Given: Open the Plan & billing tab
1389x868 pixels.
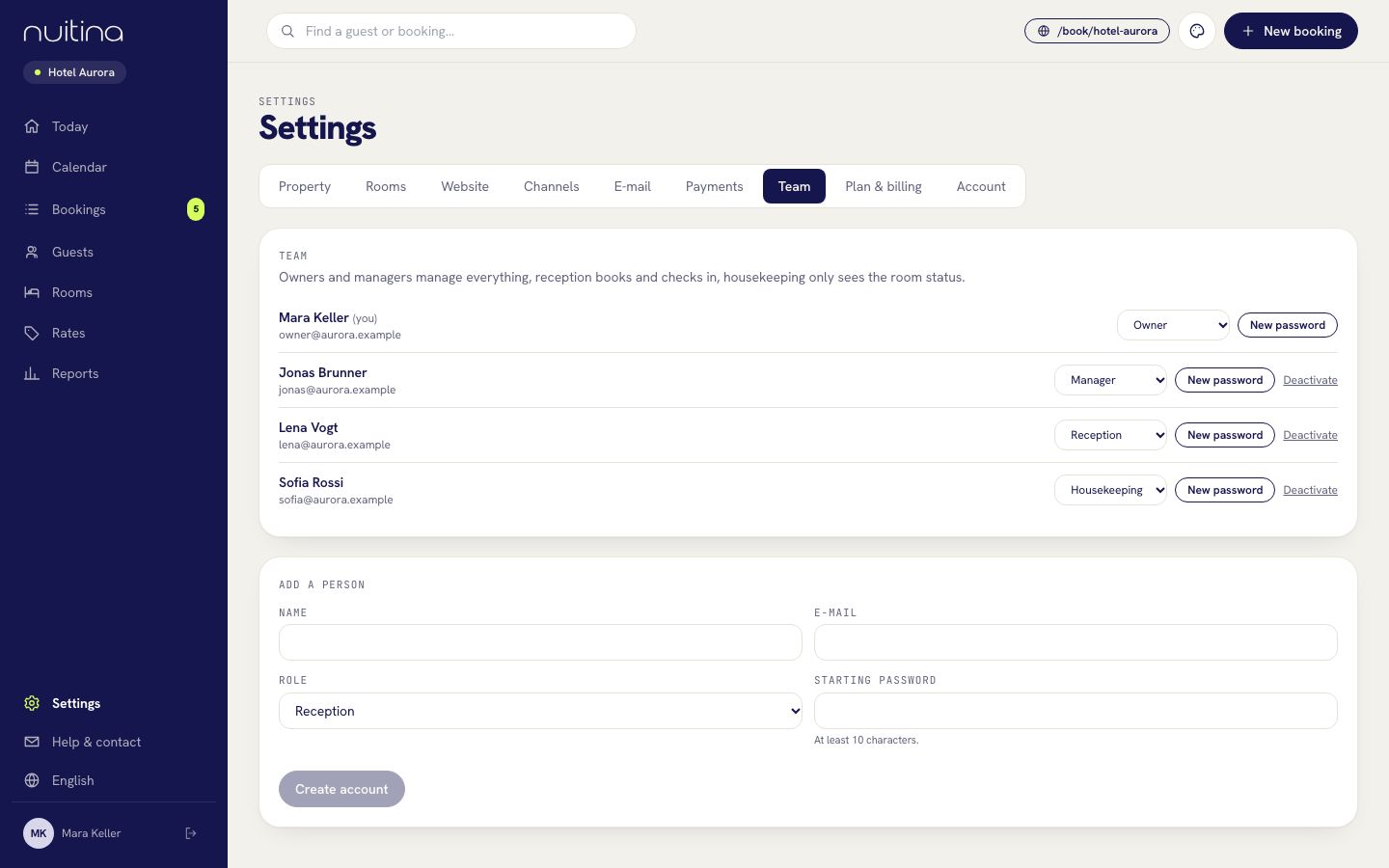Looking at the screenshot, I should tap(884, 186).
